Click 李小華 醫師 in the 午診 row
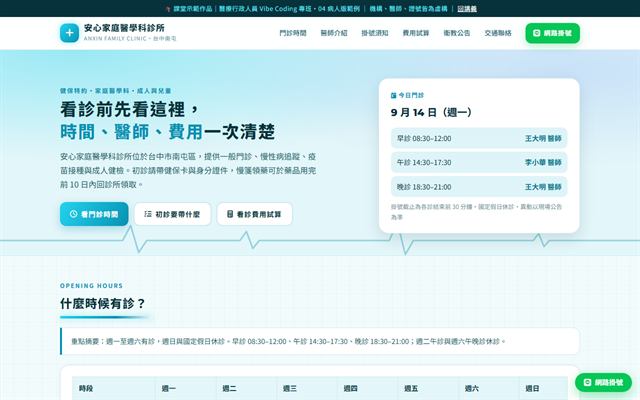 coord(543,162)
